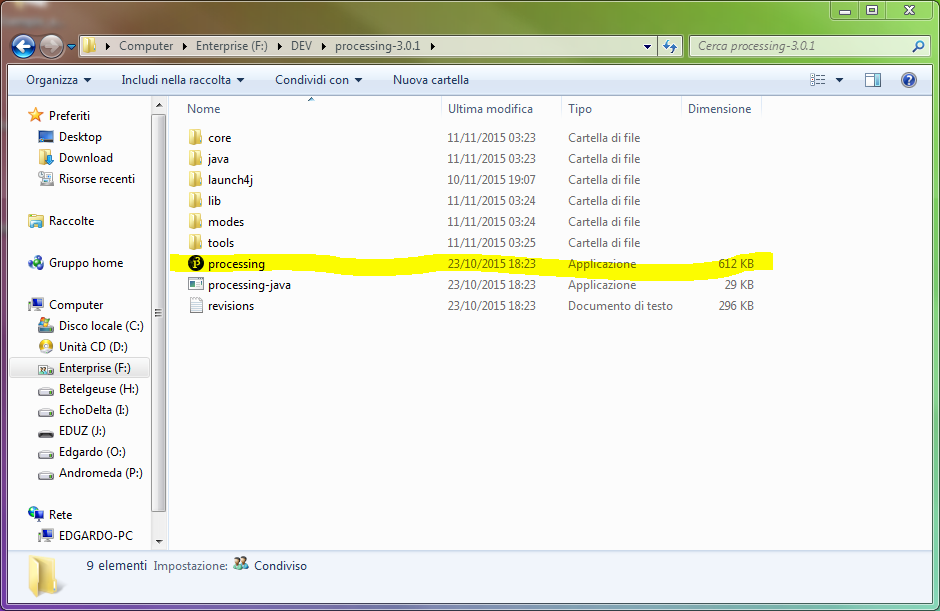Image resolution: width=940 pixels, height=611 pixels.
Task: Expand the arrow after processing-3.0.1 breadcrumb
Action: [432, 46]
